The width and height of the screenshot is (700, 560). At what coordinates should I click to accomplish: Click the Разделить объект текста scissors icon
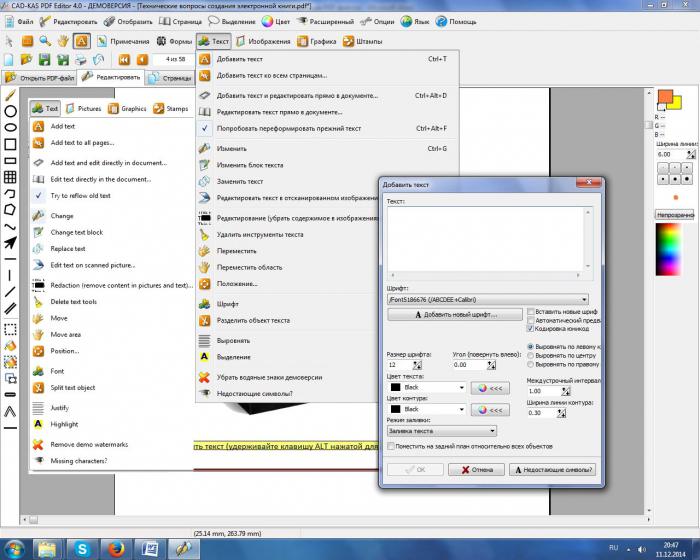[204, 320]
